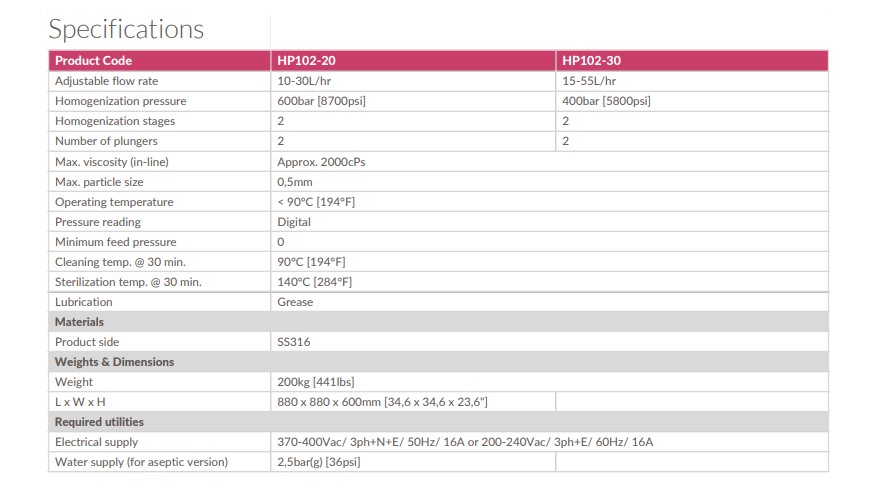Image resolution: width=895 pixels, height=503 pixels.
Task: Select the SS316 product side value
Action: (295, 342)
